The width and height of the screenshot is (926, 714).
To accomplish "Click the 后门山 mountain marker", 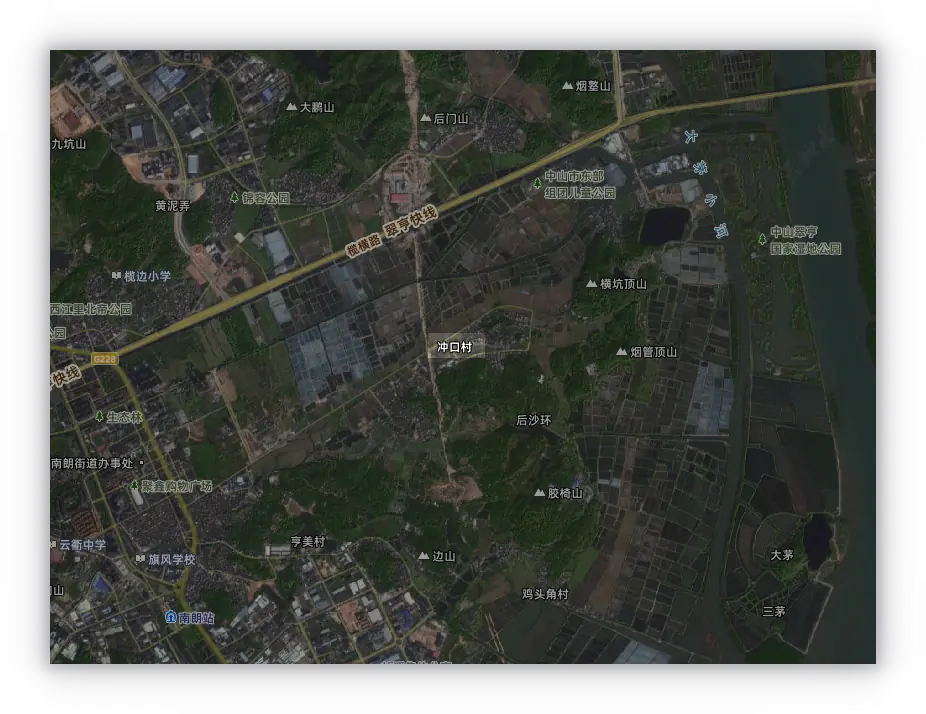I will pos(425,119).
